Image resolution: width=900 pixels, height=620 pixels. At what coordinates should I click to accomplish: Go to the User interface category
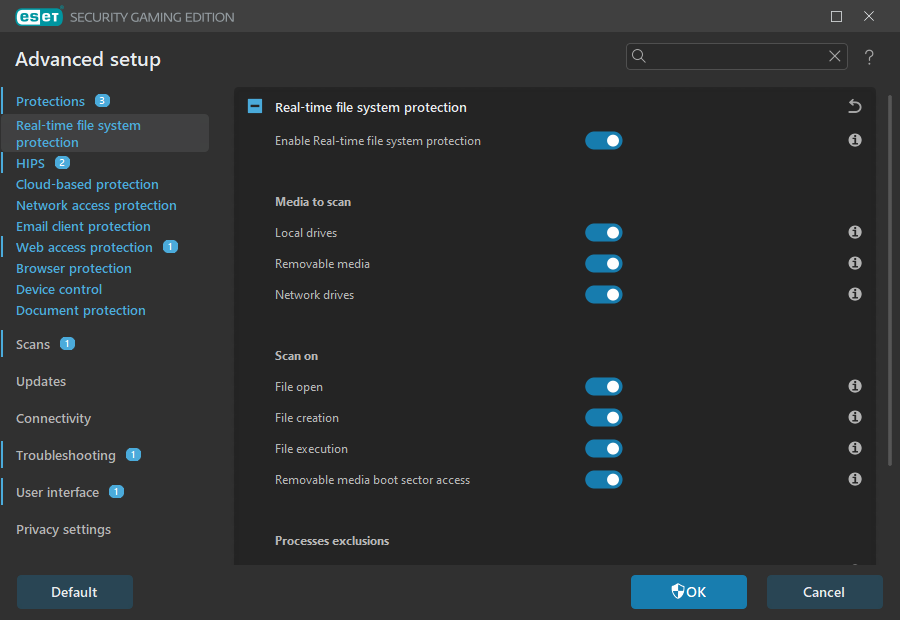point(57,493)
